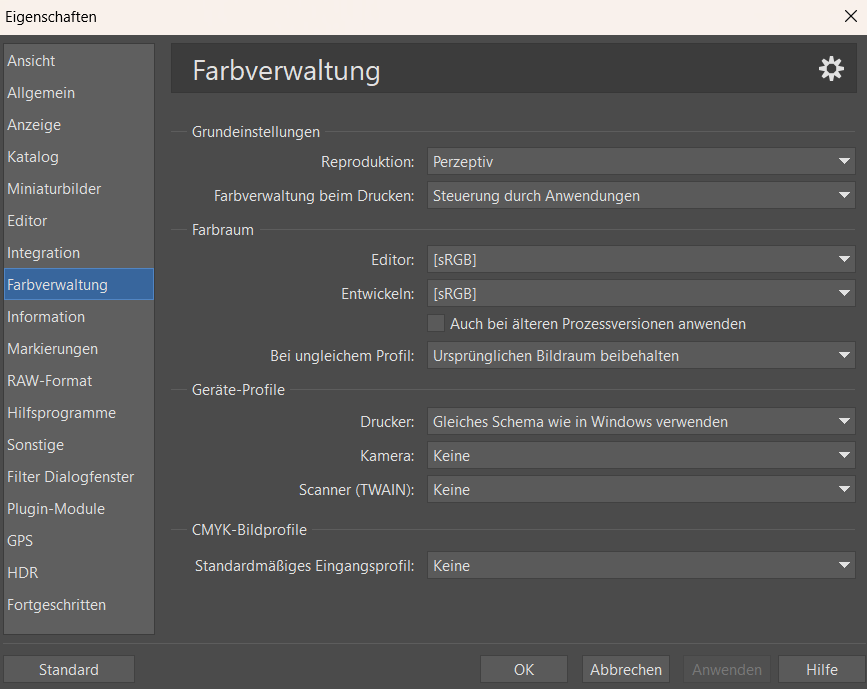Viewport: 867px width, 689px height.
Task: Open Editor settings in sidebar
Action: tap(79, 221)
